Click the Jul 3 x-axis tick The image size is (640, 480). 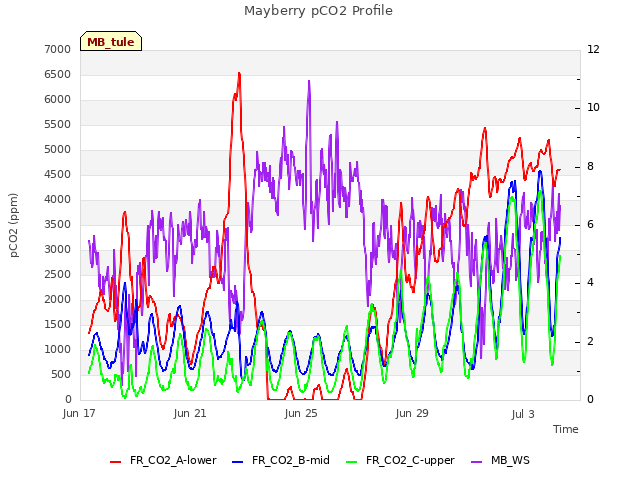[x=523, y=414]
